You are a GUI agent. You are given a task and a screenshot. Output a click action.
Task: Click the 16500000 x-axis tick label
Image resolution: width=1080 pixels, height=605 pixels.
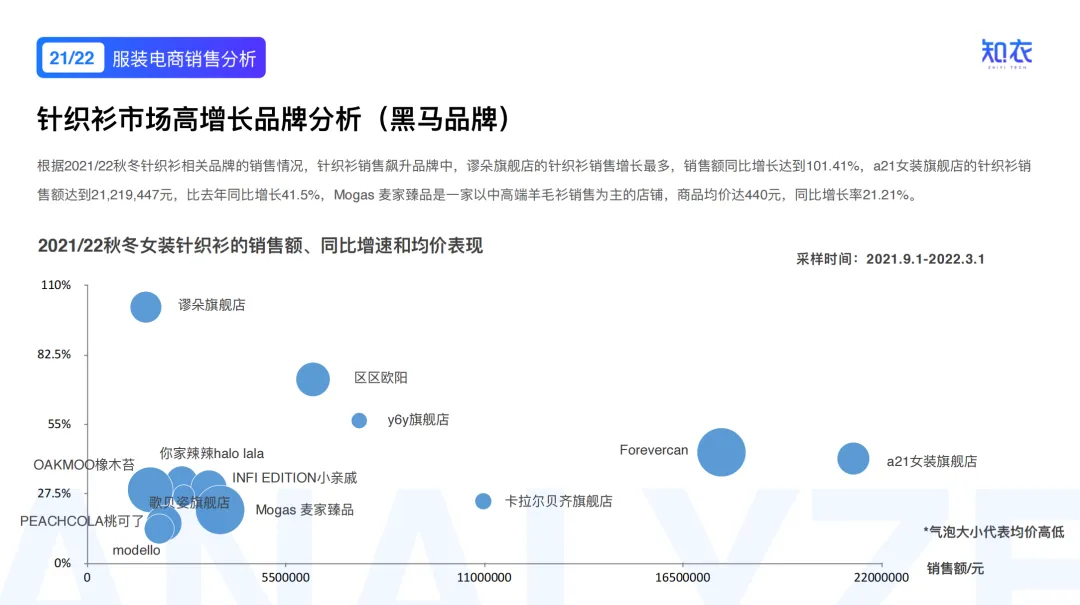point(683,577)
